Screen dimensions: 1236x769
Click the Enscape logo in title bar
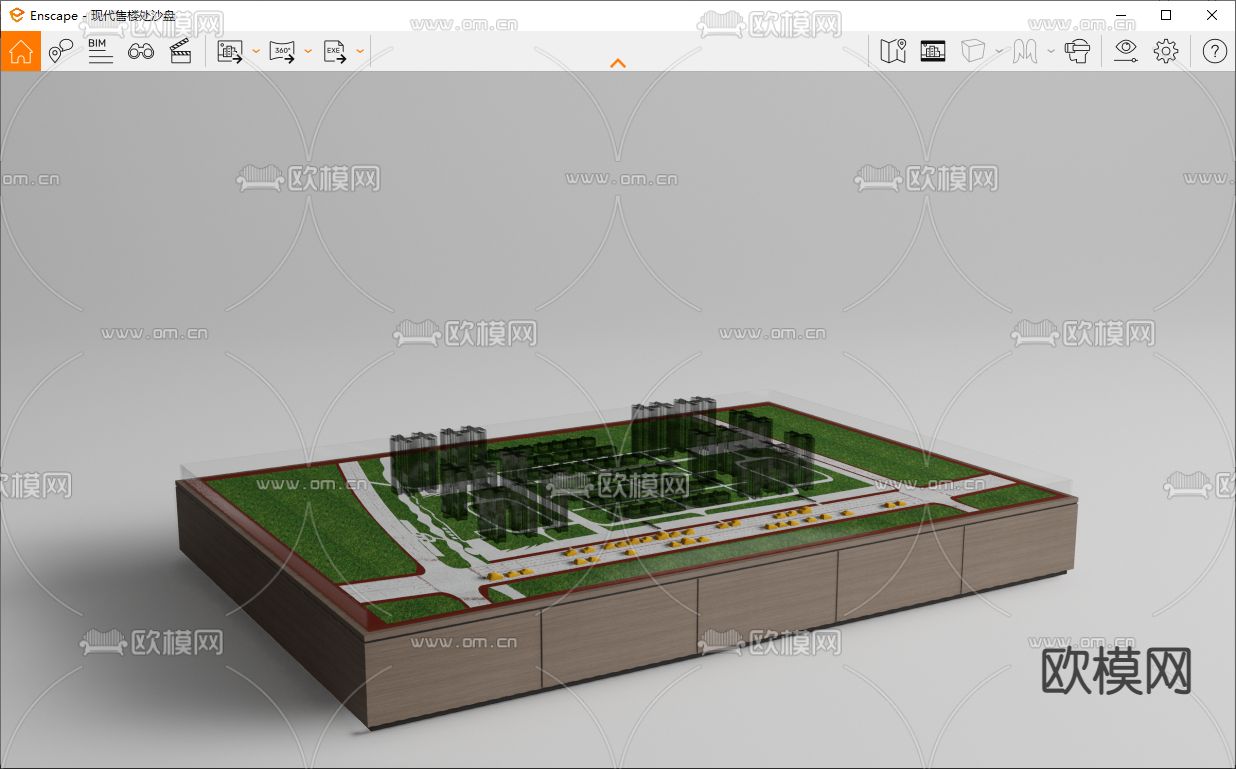coord(16,15)
